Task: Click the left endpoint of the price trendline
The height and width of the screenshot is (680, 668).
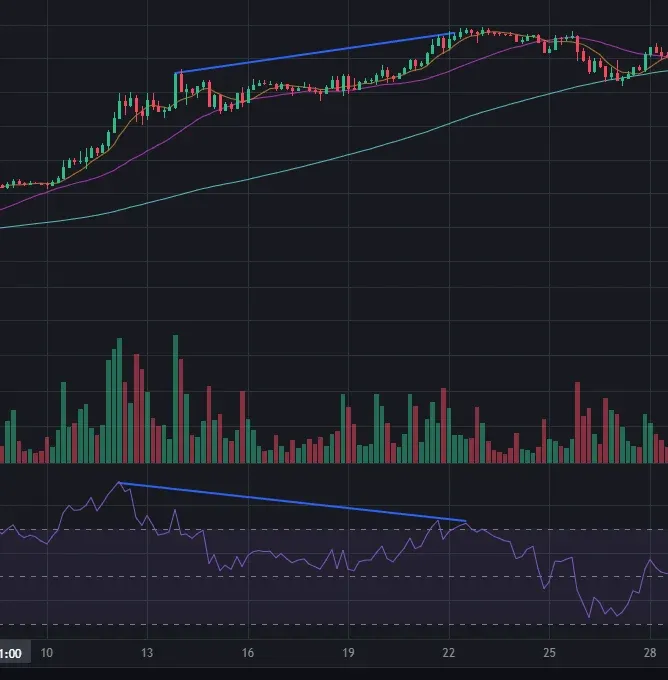Action: (175, 73)
